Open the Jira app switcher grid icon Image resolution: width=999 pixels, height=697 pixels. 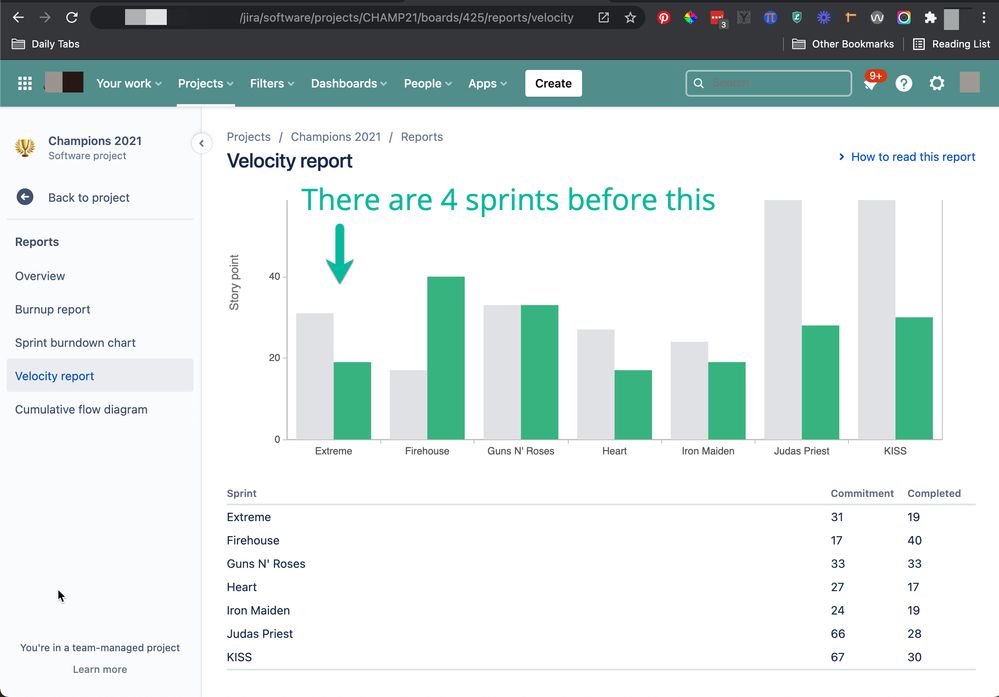[24, 83]
